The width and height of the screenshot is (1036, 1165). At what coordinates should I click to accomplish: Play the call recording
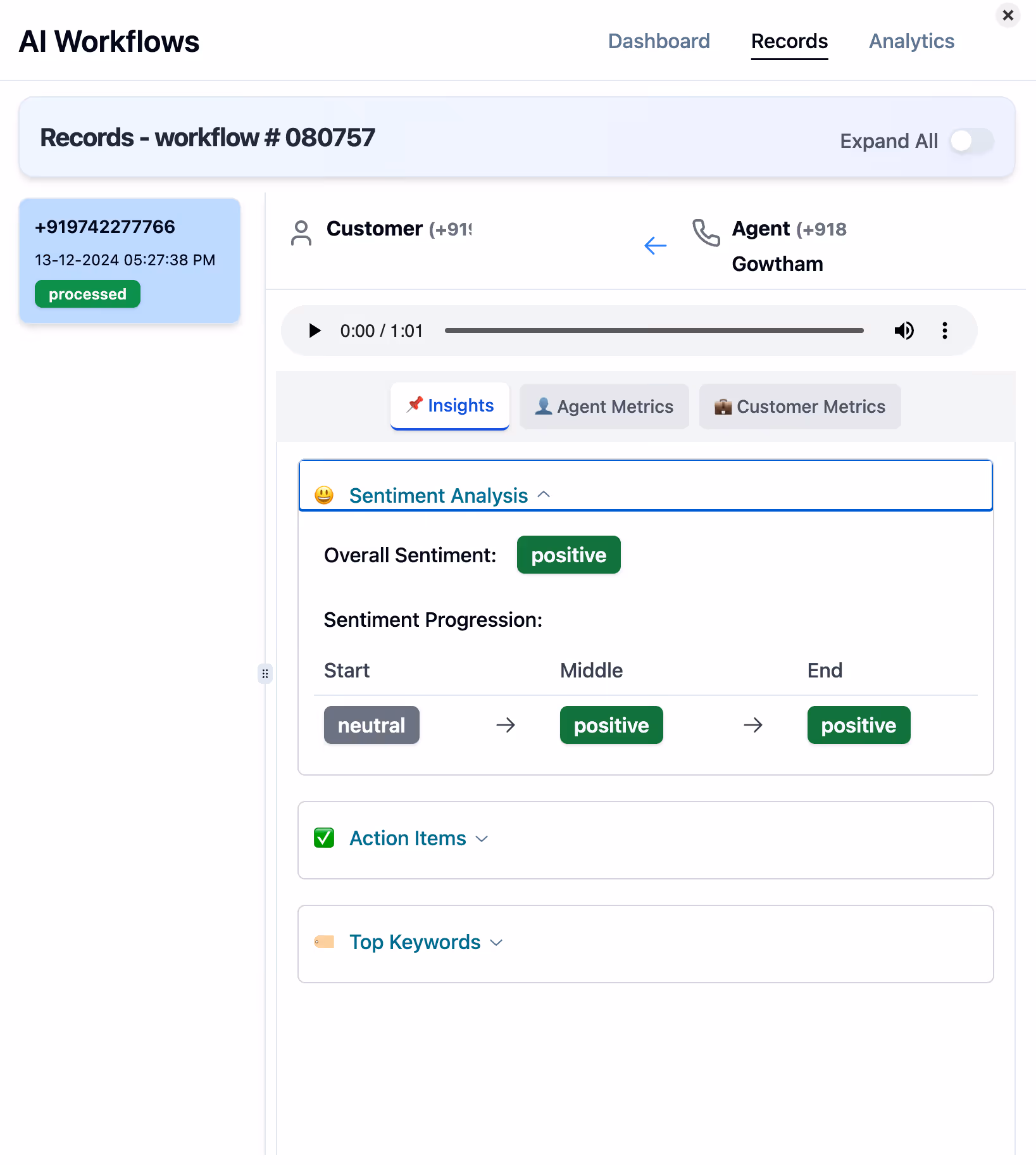click(x=314, y=330)
